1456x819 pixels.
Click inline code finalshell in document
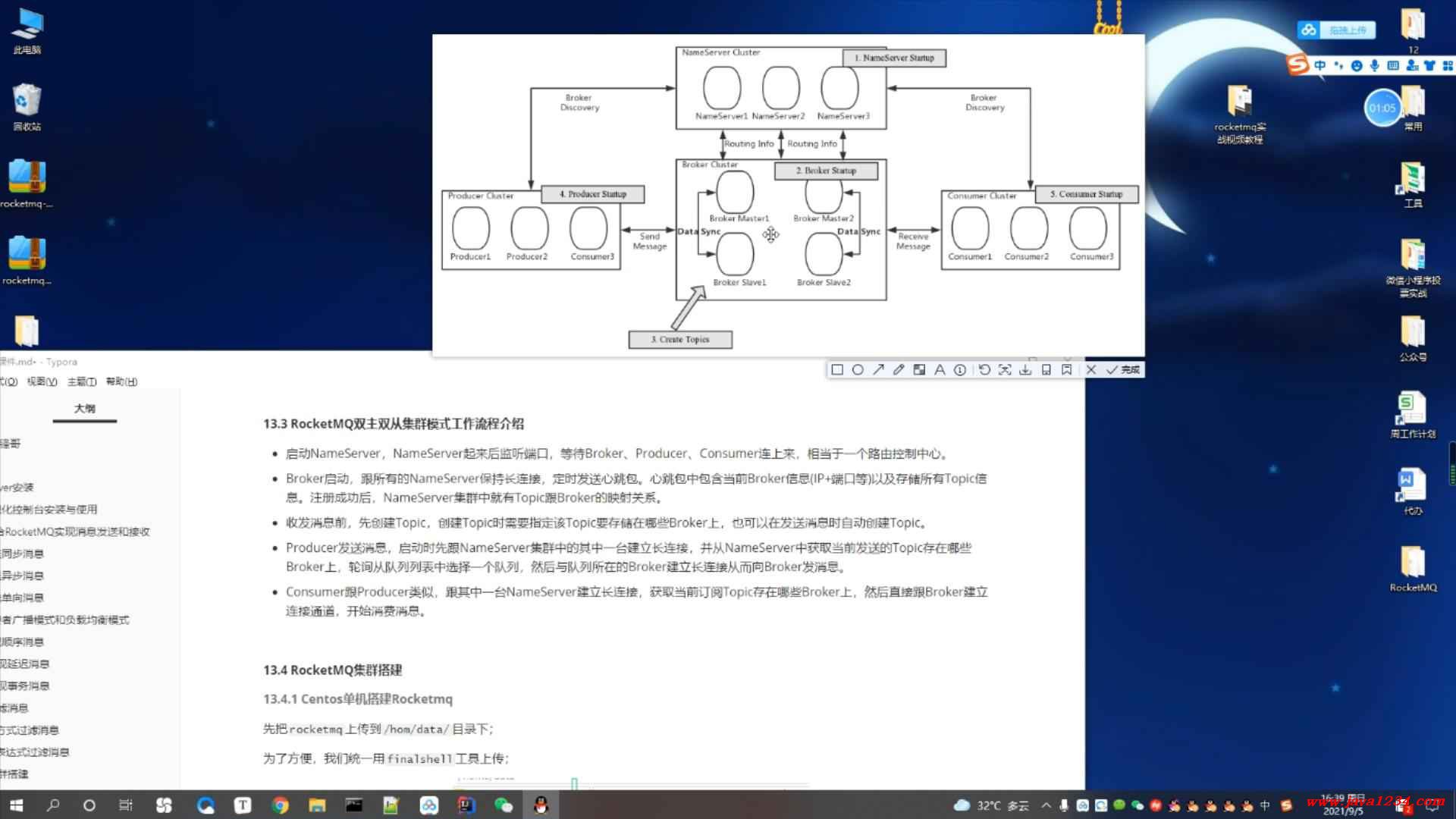coord(419,758)
